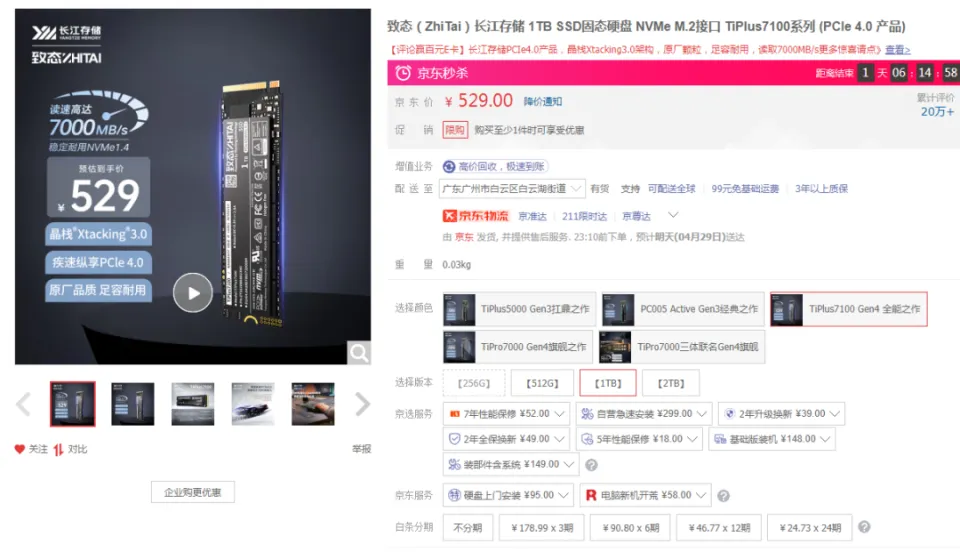Show previous thumbnails with left arrow
Viewport: 960px width, 552px height.
pos(23,404)
